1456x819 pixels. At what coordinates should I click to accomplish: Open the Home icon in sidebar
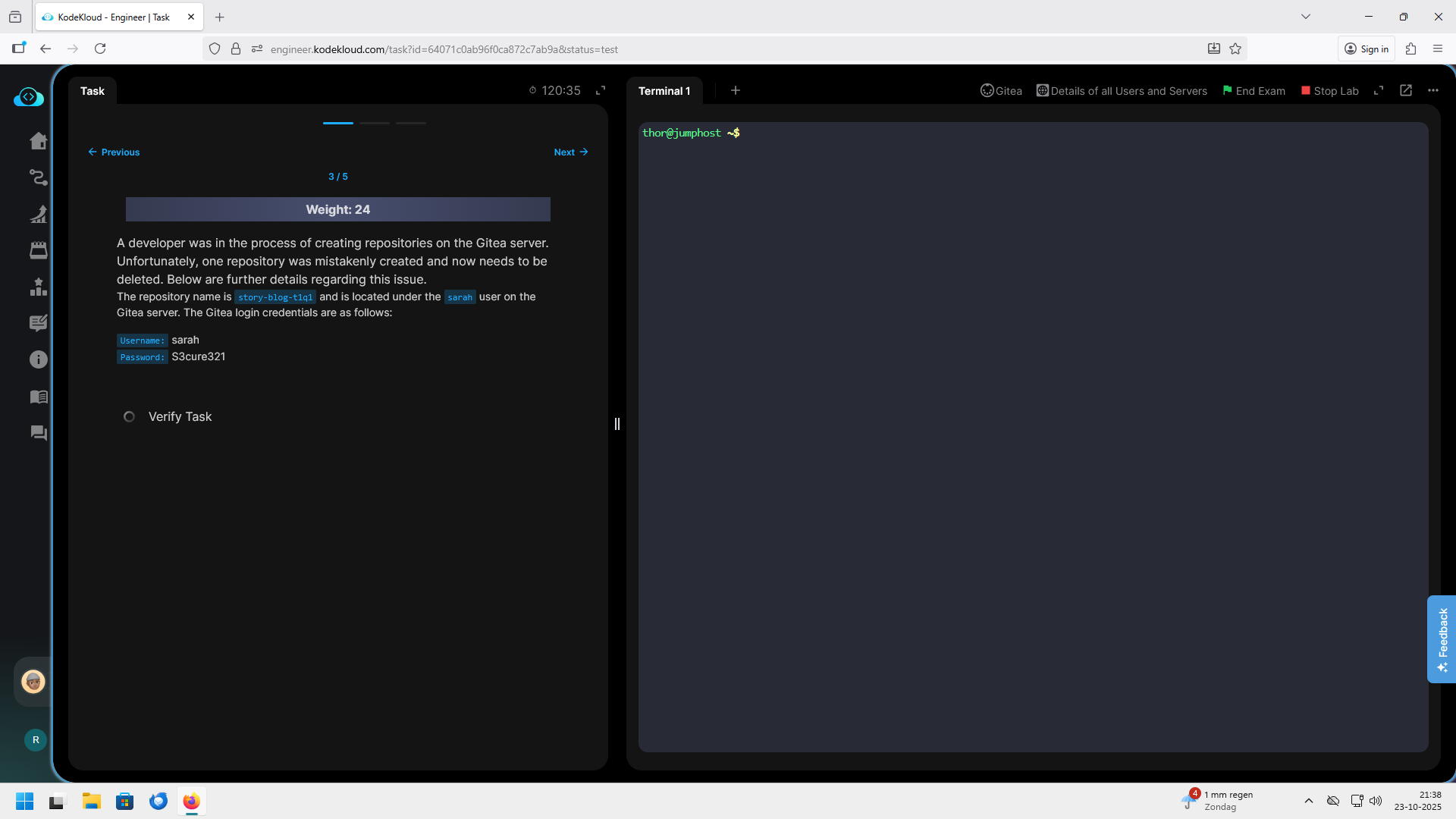point(38,141)
